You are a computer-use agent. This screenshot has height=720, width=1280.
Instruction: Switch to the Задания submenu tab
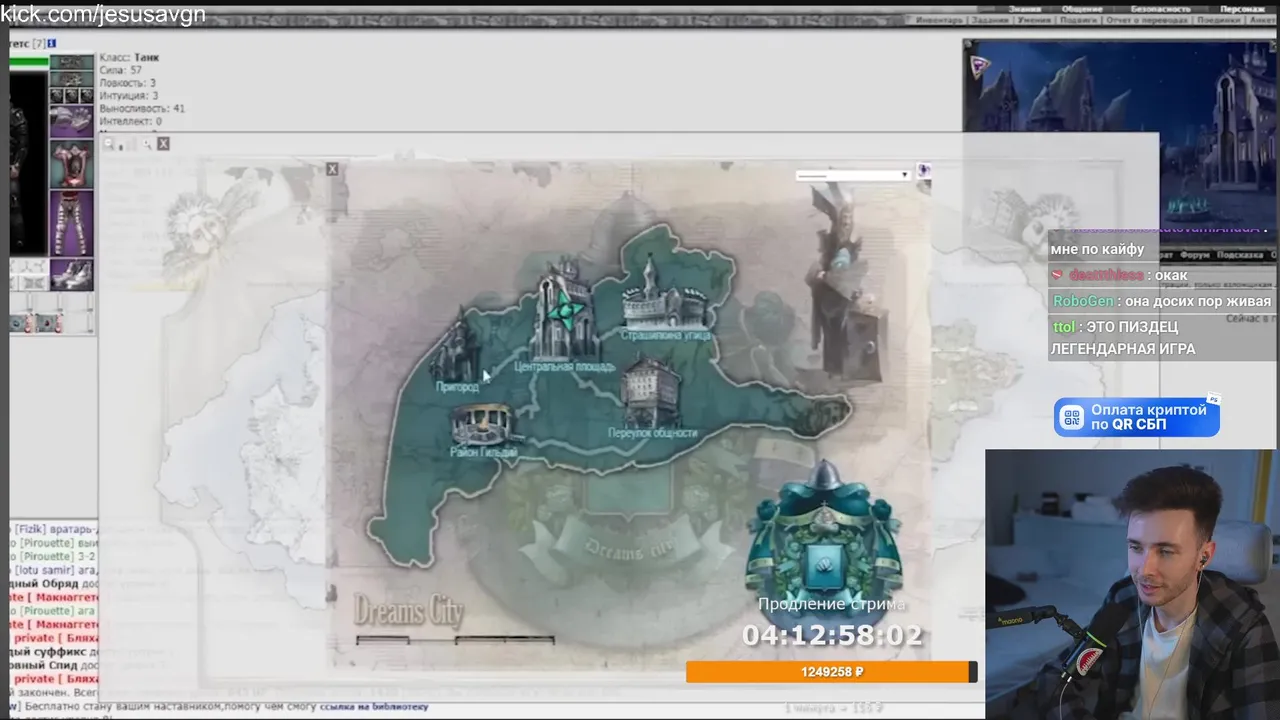pos(989,20)
